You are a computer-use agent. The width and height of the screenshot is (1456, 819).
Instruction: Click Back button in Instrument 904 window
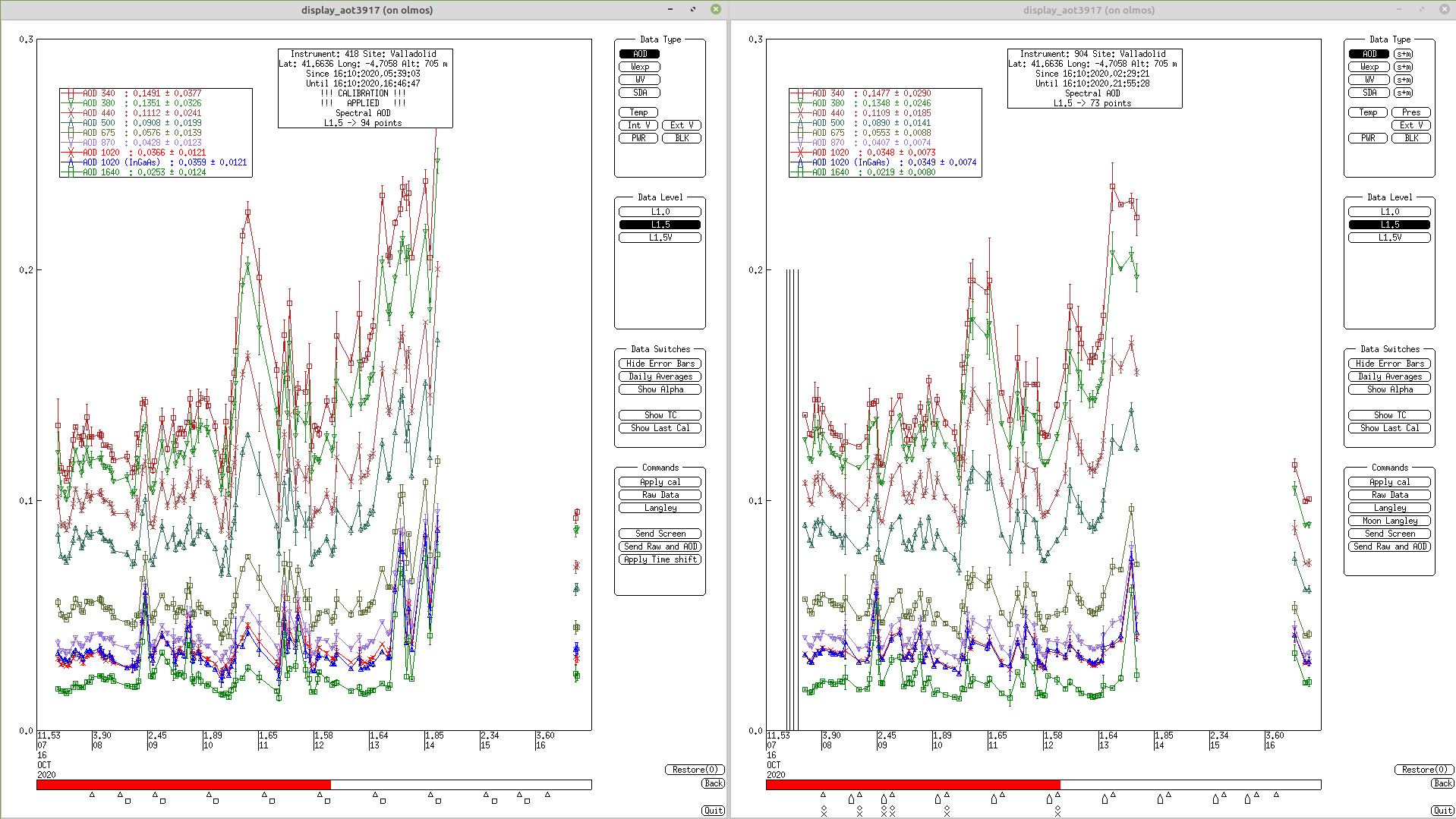[1442, 783]
